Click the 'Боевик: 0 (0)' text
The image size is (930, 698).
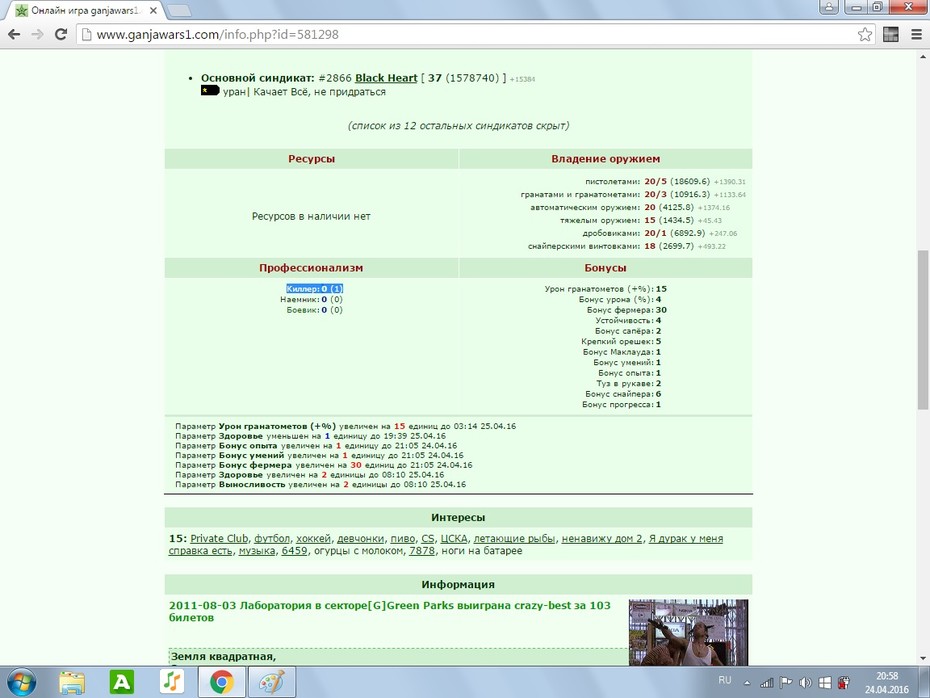coord(314,310)
